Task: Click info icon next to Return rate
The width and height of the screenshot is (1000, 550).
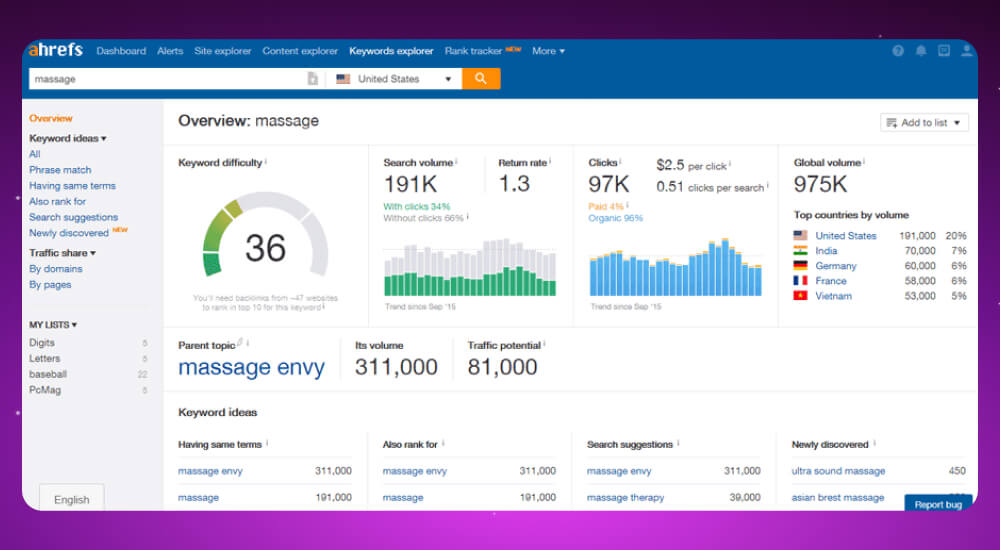Action: click(550, 161)
